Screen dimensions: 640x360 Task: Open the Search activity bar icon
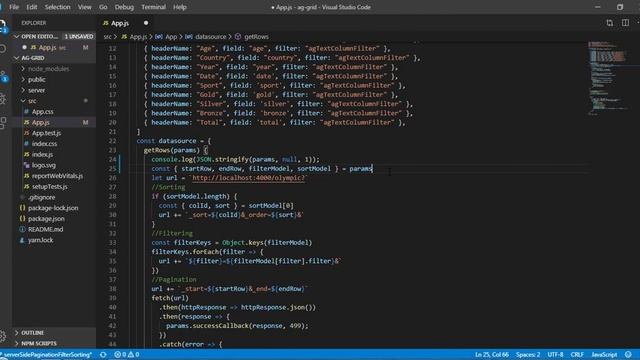(3, 49)
